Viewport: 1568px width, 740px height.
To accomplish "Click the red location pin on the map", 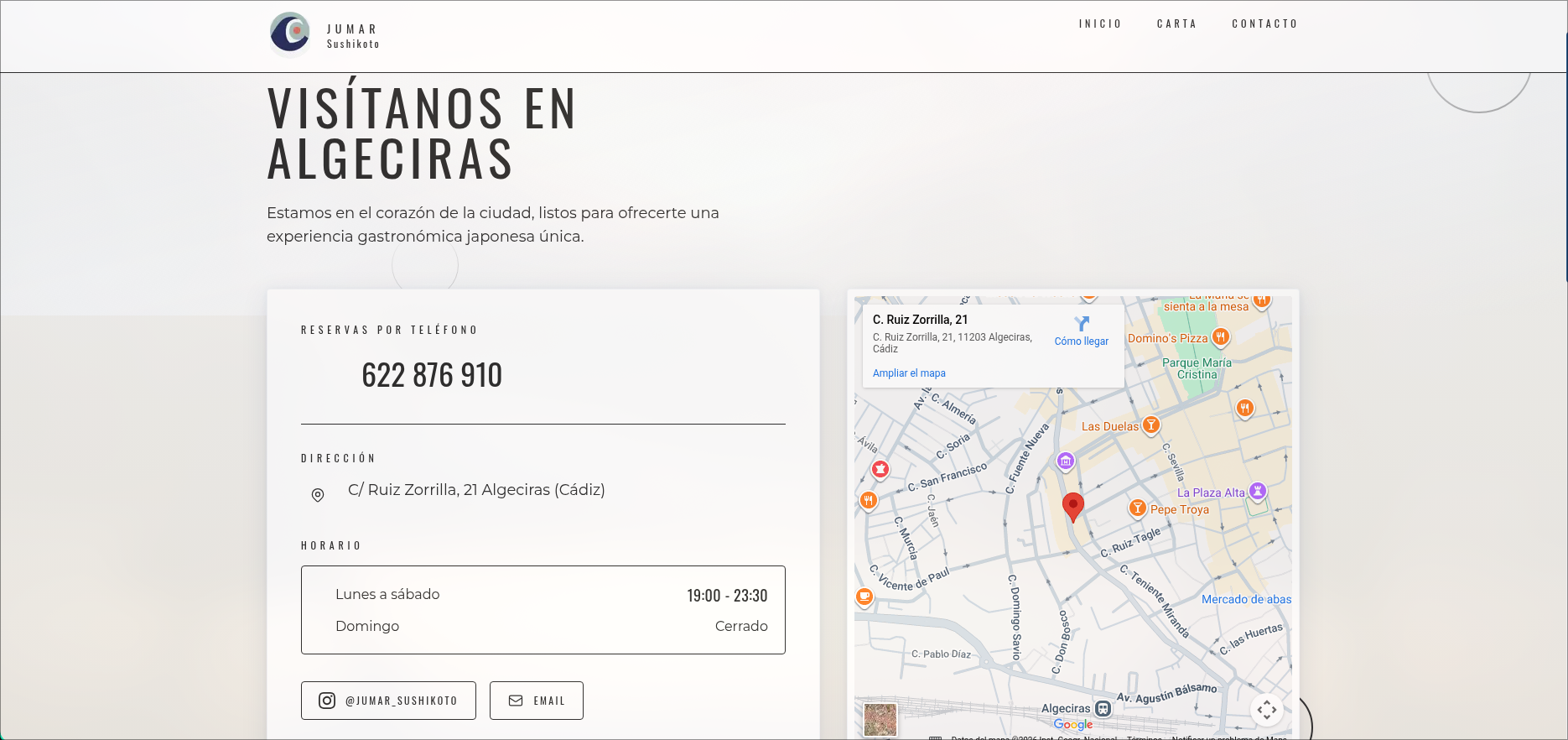I will 1072,507.
